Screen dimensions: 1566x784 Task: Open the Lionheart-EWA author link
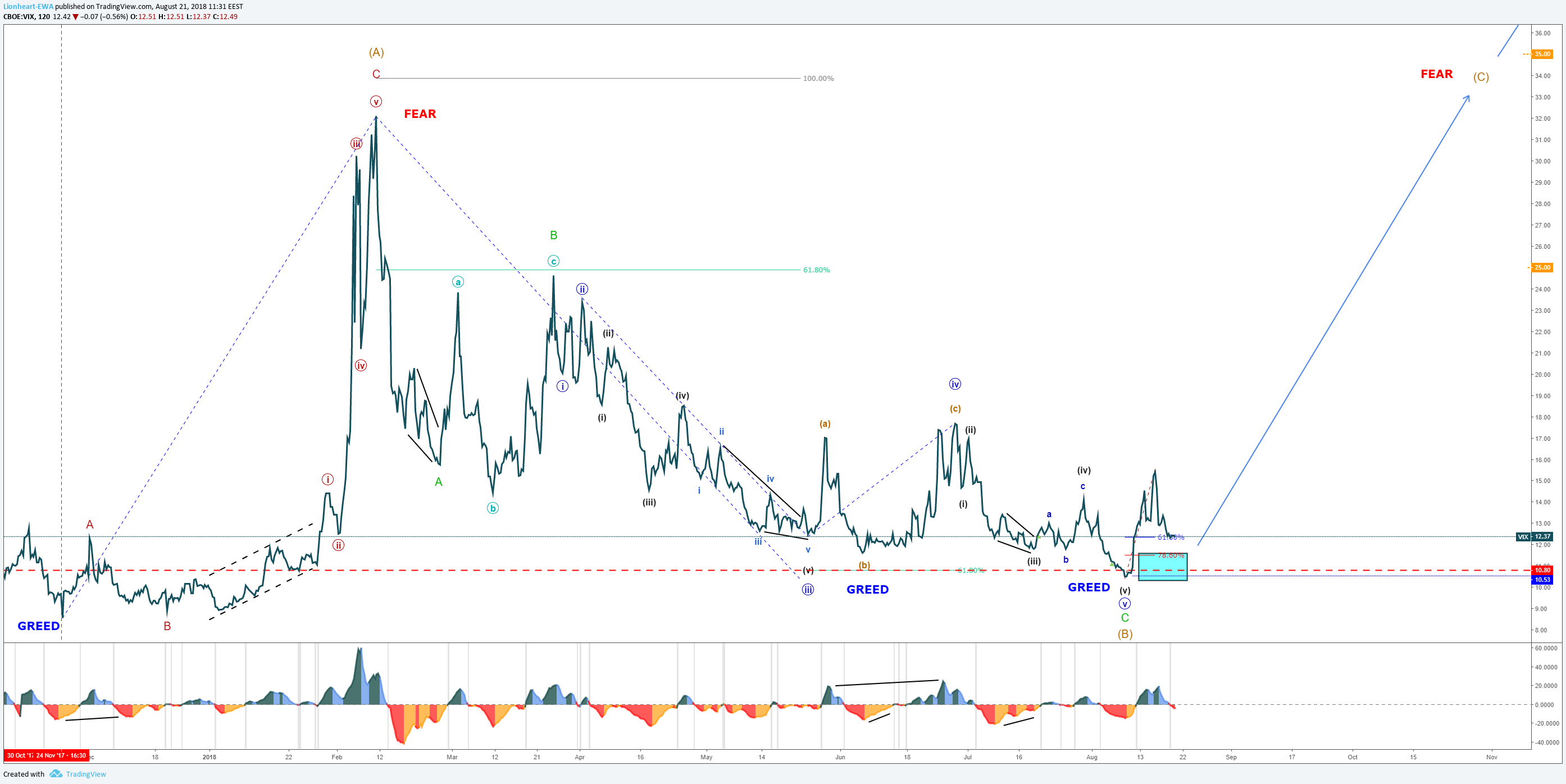tap(28, 6)
